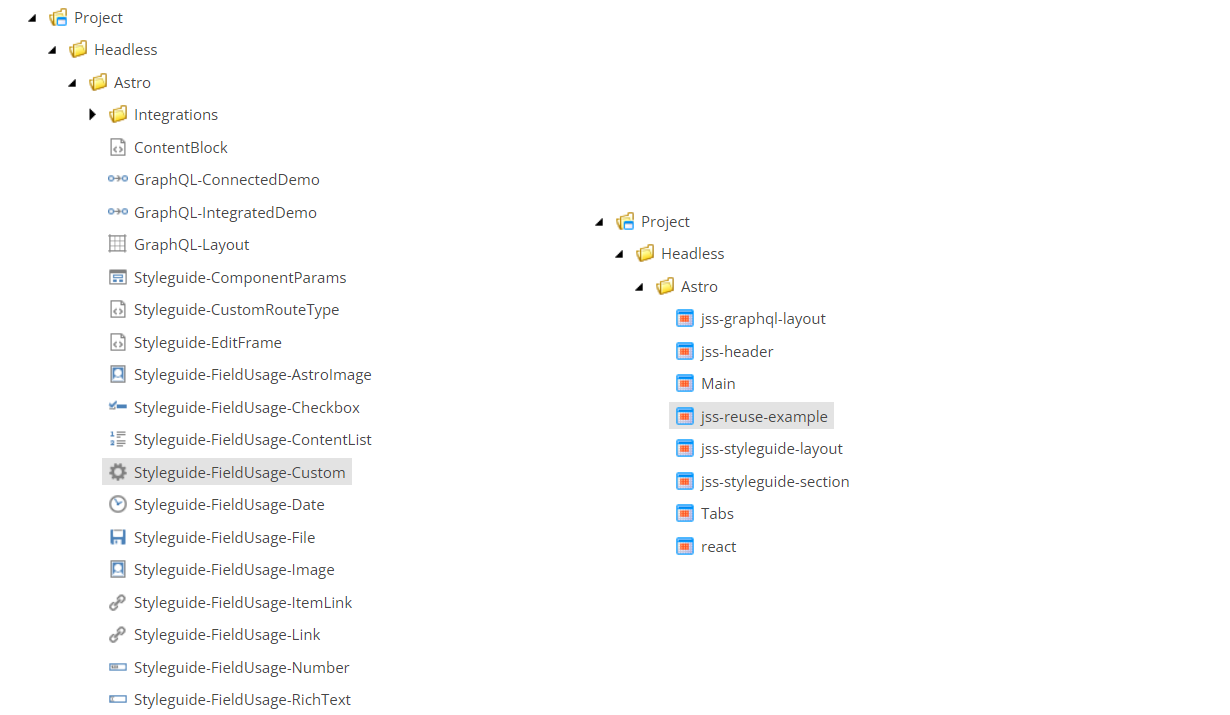Click the orange rendering icon beside jss-header

(685, 351)
